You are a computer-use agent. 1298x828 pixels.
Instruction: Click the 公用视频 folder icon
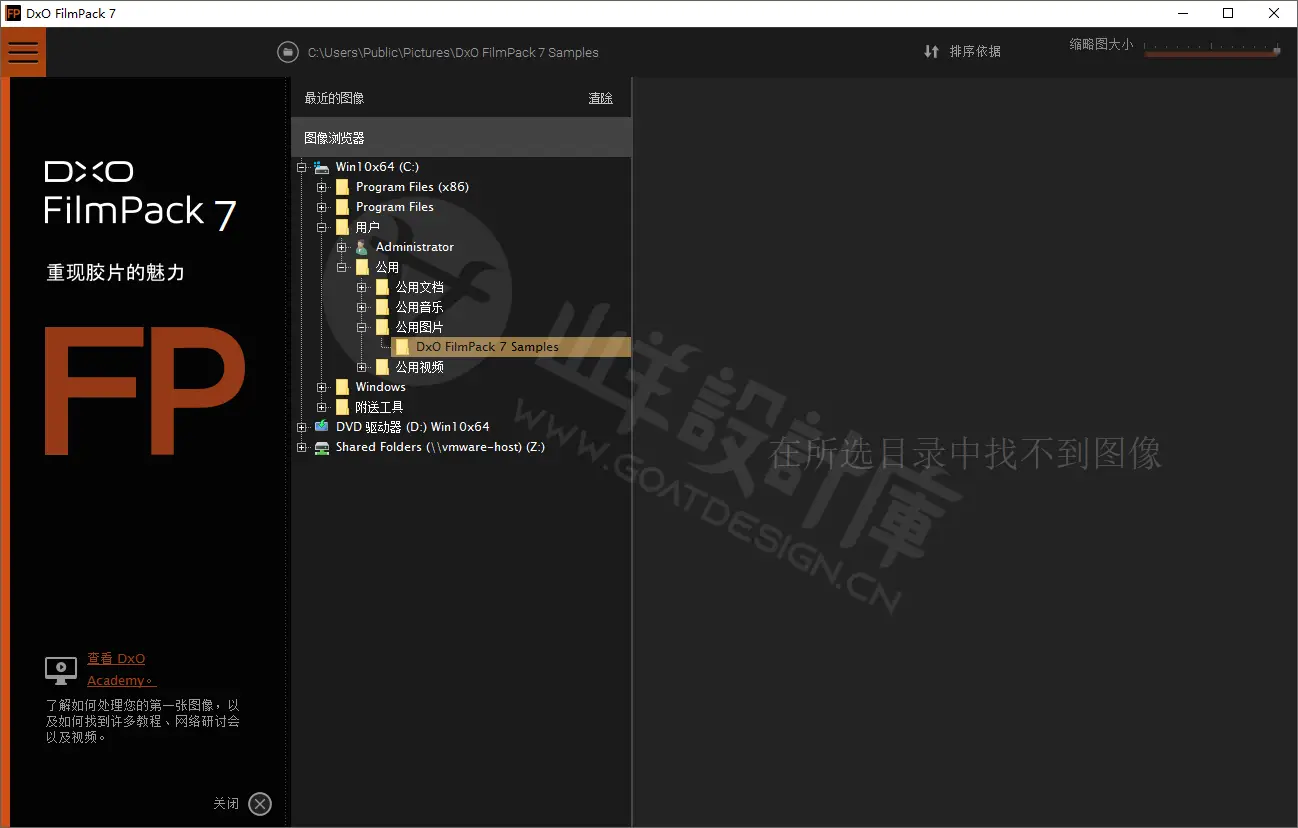382,367
